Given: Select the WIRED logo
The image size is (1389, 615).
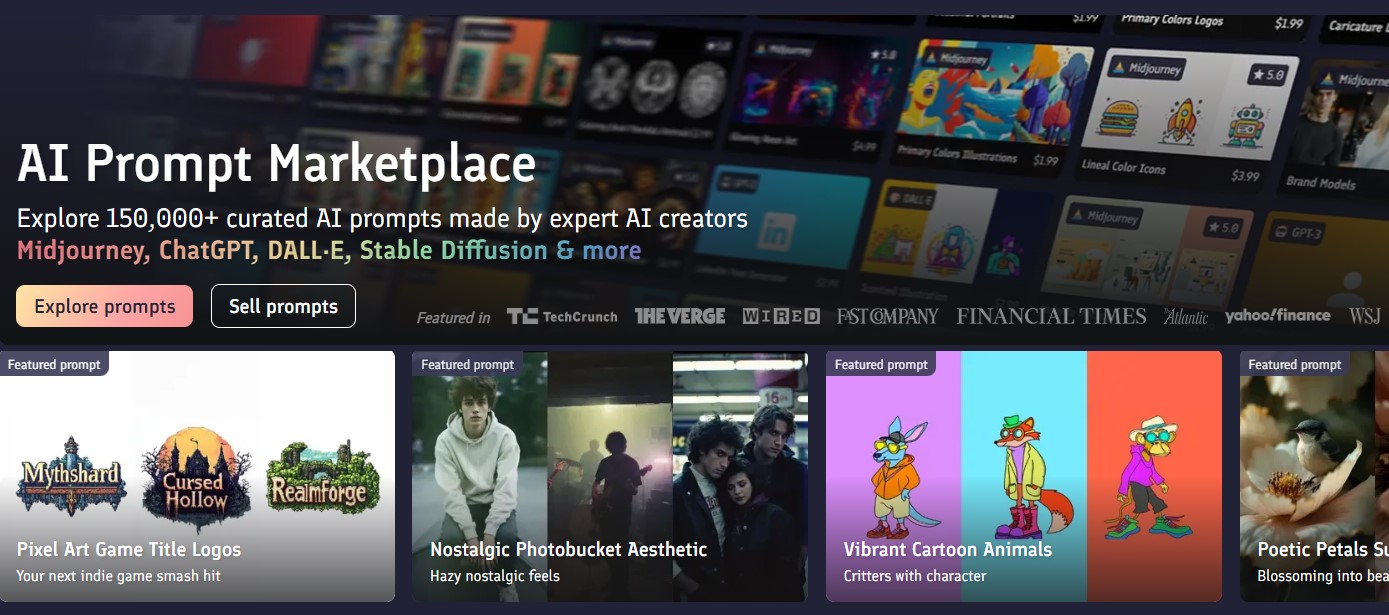Looking at the screenshot, I should coord(781,316).
